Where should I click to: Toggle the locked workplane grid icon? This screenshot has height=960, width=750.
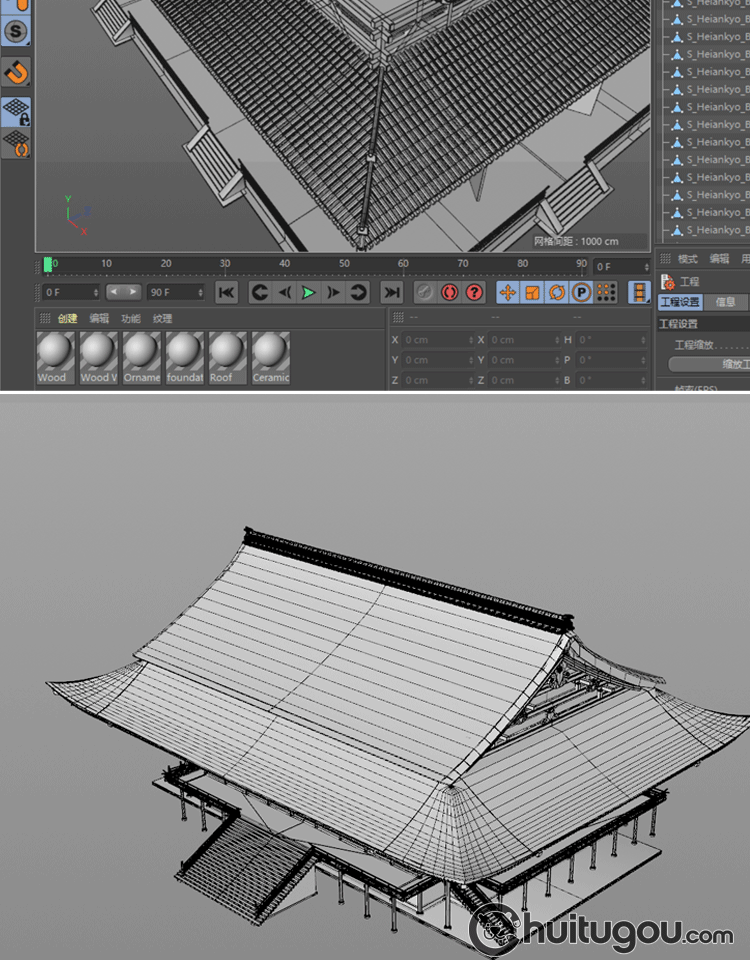[x=16, y=111]
